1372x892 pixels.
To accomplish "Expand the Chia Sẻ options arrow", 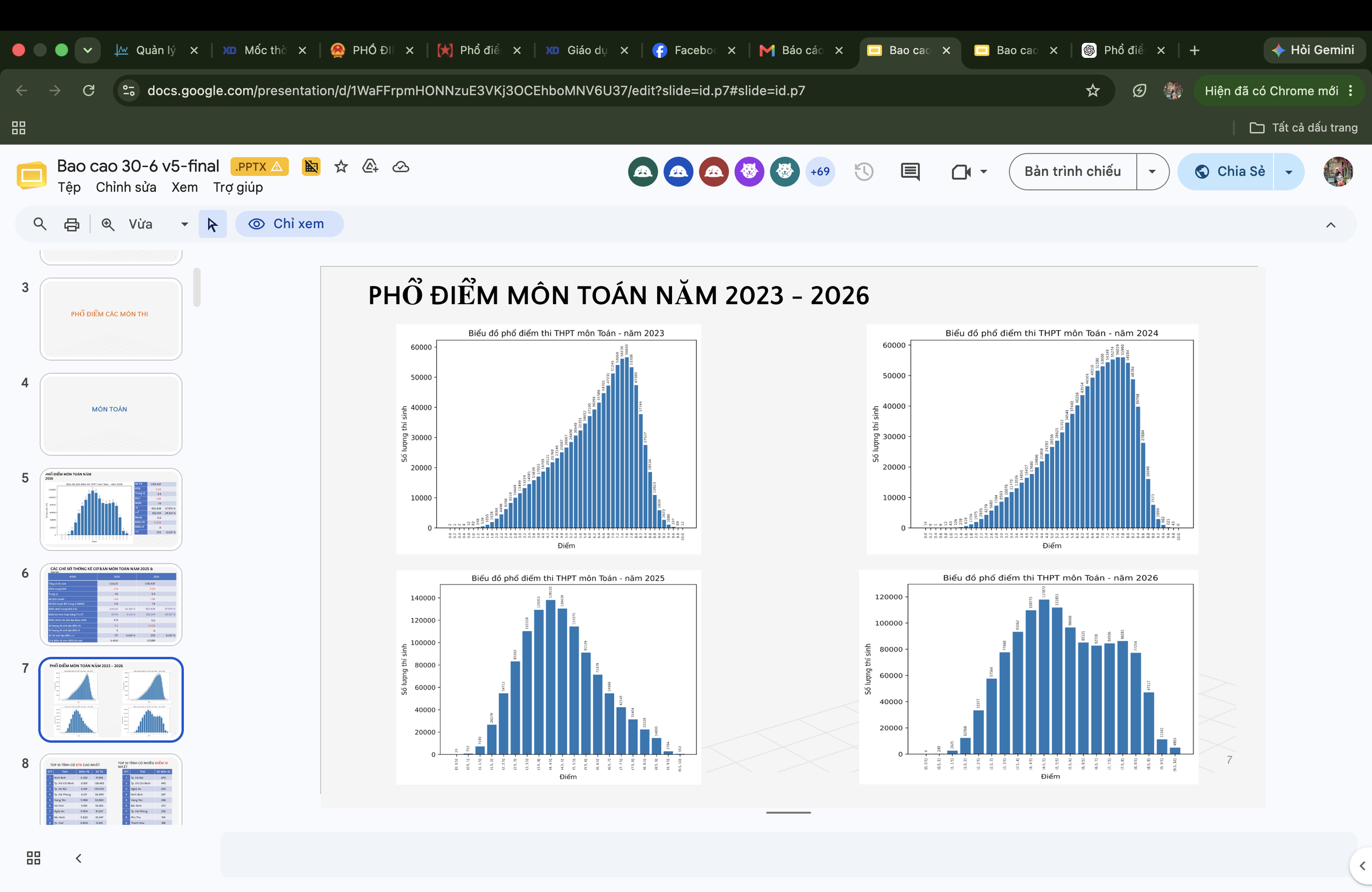I will 1289,172.
